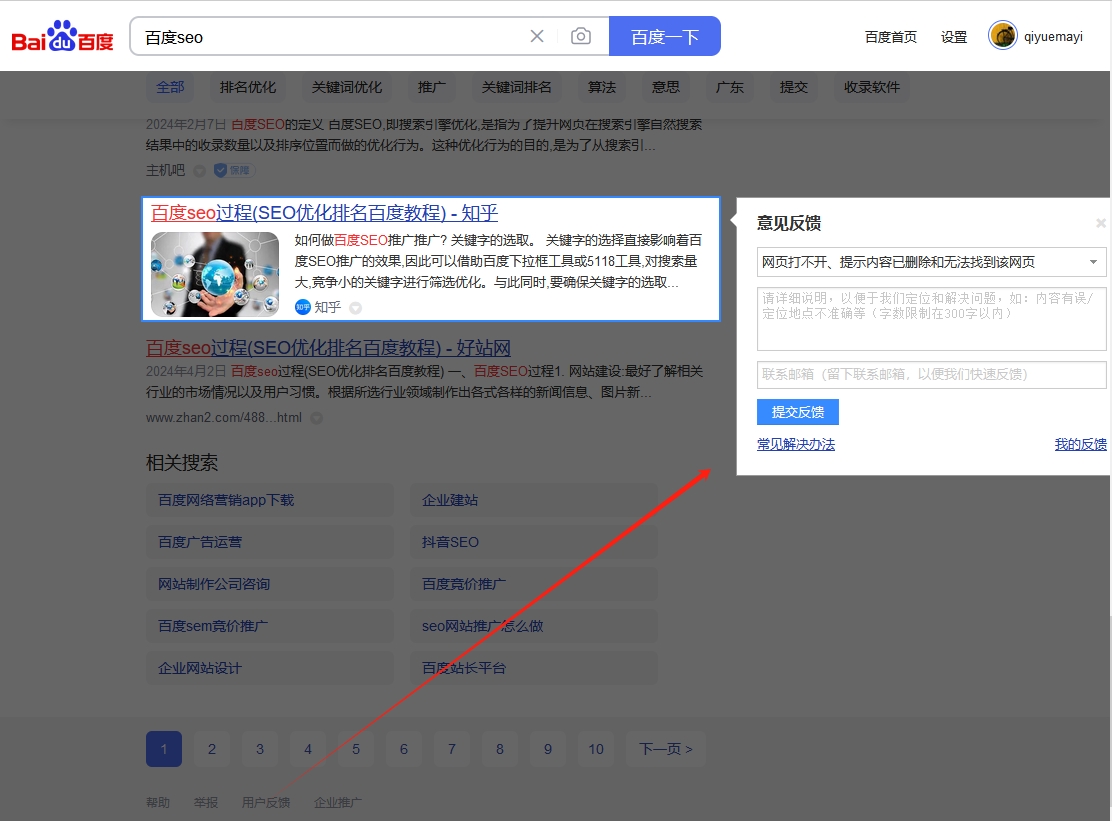Go to results page 7

click(452, 749)
